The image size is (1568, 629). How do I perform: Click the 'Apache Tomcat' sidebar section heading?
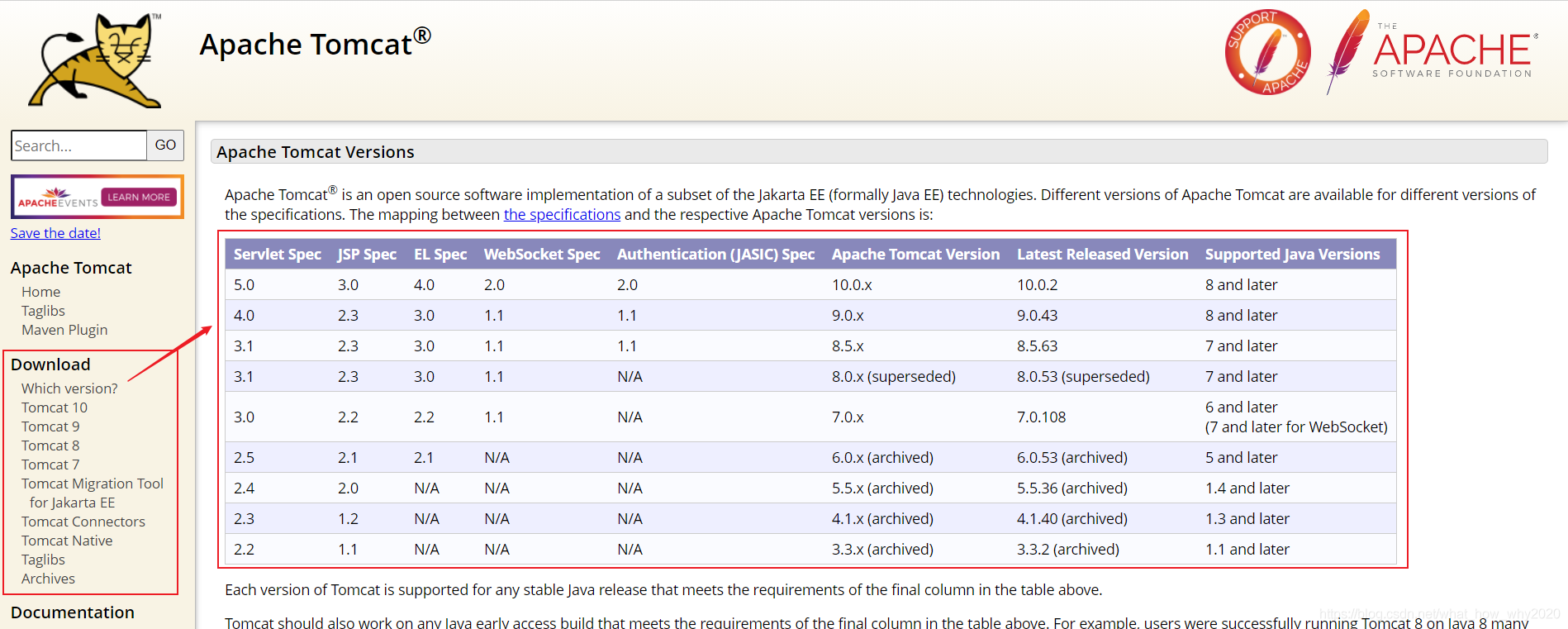pos(71,268)
